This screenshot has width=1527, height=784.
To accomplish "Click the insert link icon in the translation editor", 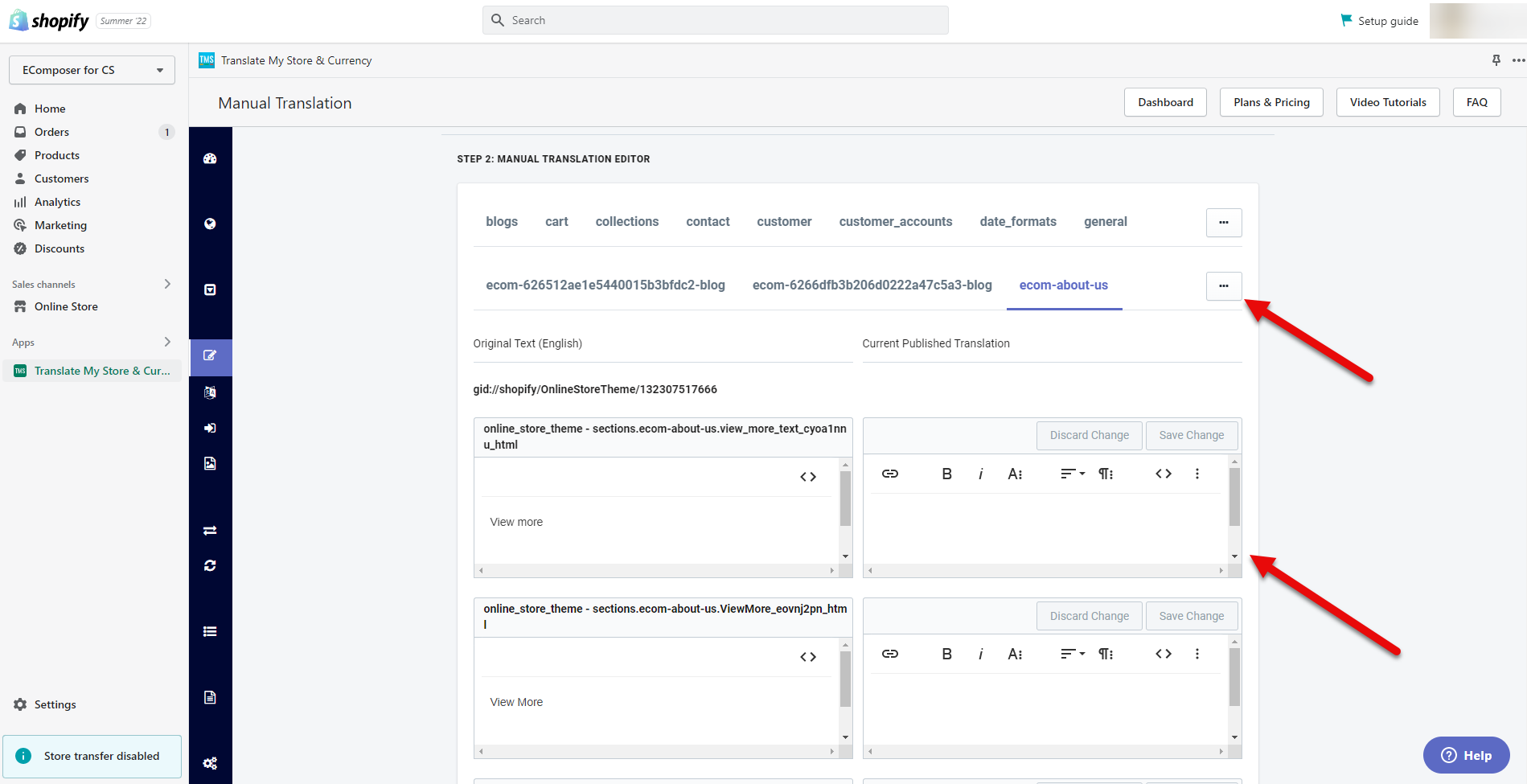I will coord(889,474).
